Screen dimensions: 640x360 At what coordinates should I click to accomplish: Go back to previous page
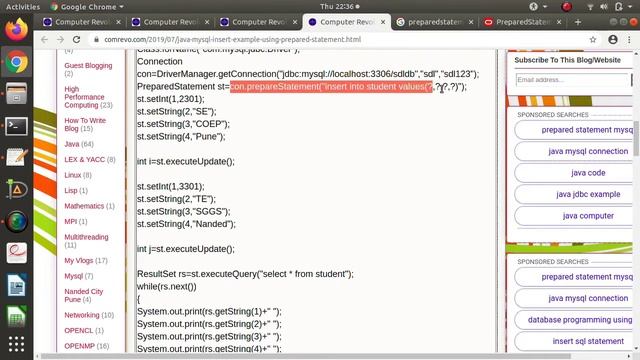click(x=44, y=40)
